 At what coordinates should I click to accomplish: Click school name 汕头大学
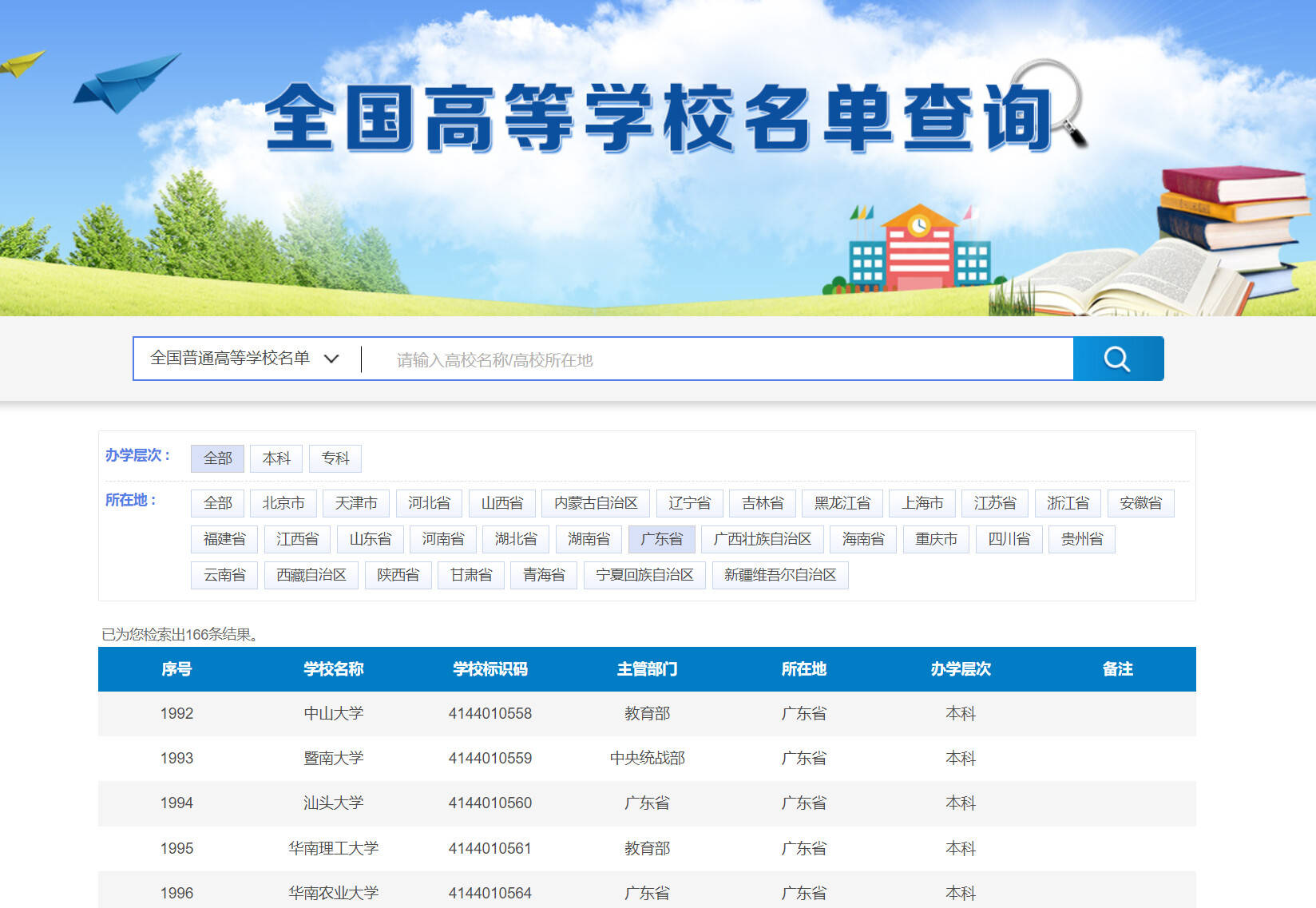pyautogui.click(x=334, y=803)
